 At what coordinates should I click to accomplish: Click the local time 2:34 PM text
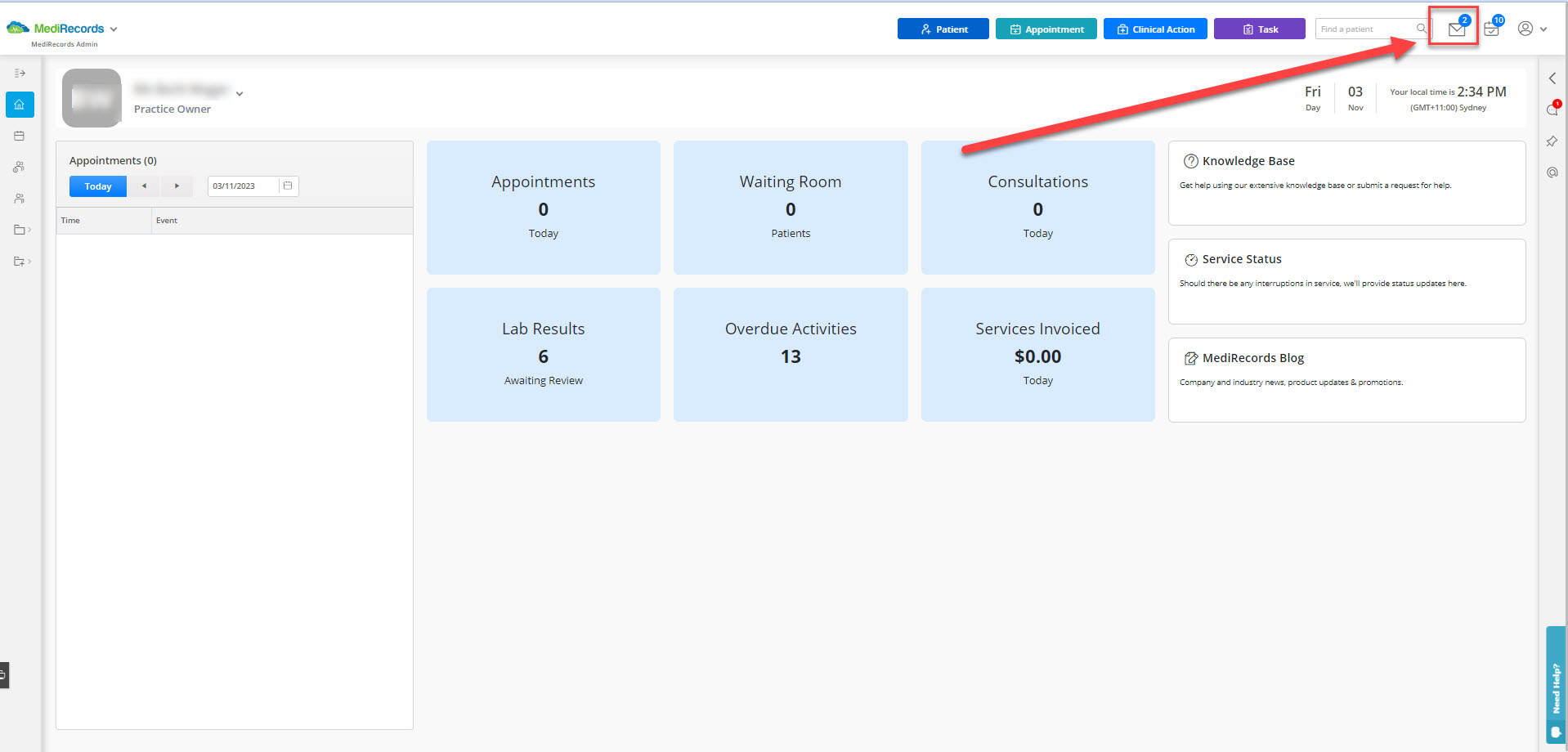(x=1448, y=92)
